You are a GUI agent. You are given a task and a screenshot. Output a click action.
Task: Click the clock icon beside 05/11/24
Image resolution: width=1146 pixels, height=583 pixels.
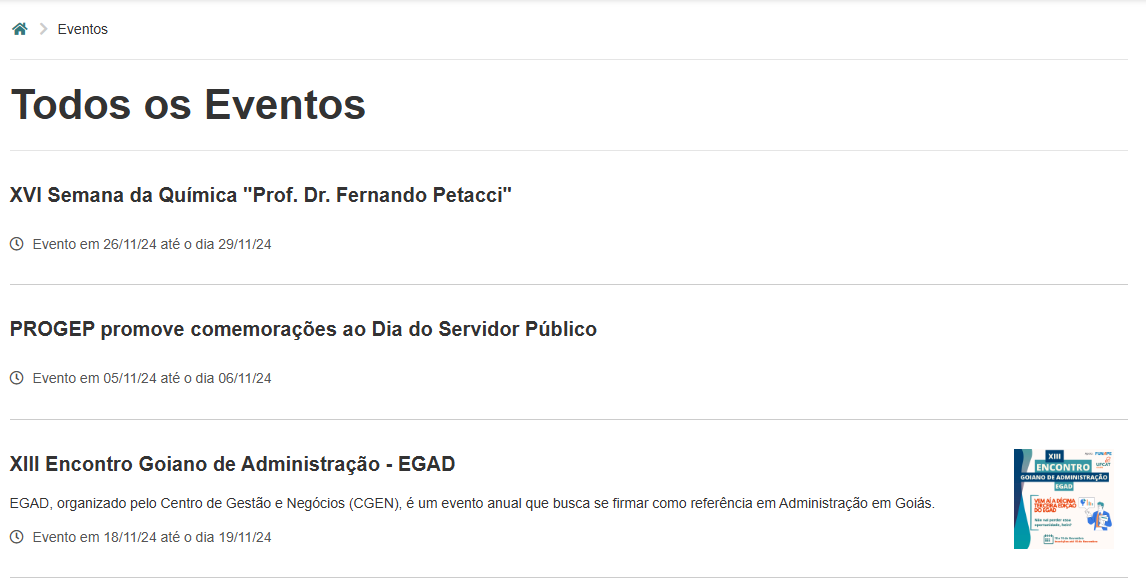pyautogui.click(x=17, y=378)
